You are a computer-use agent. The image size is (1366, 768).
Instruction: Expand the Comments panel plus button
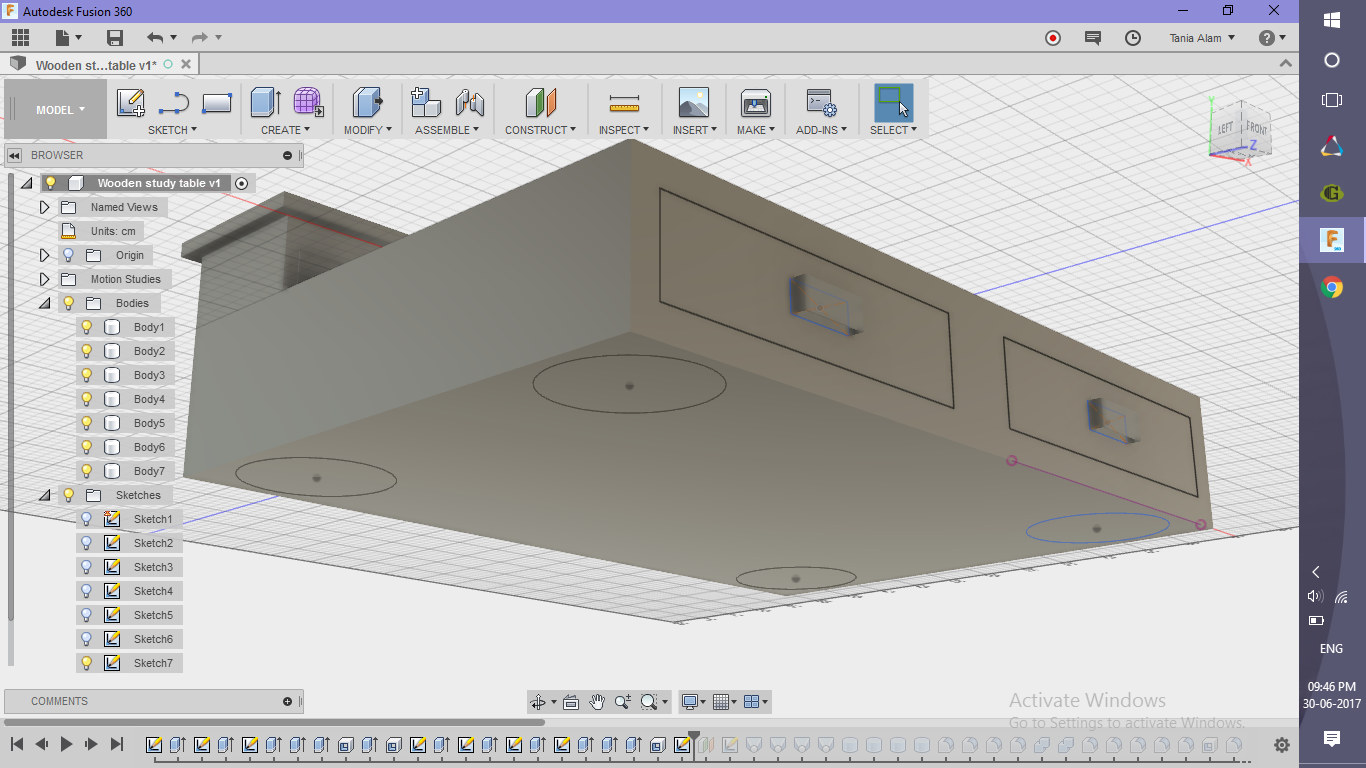point(288,701)
